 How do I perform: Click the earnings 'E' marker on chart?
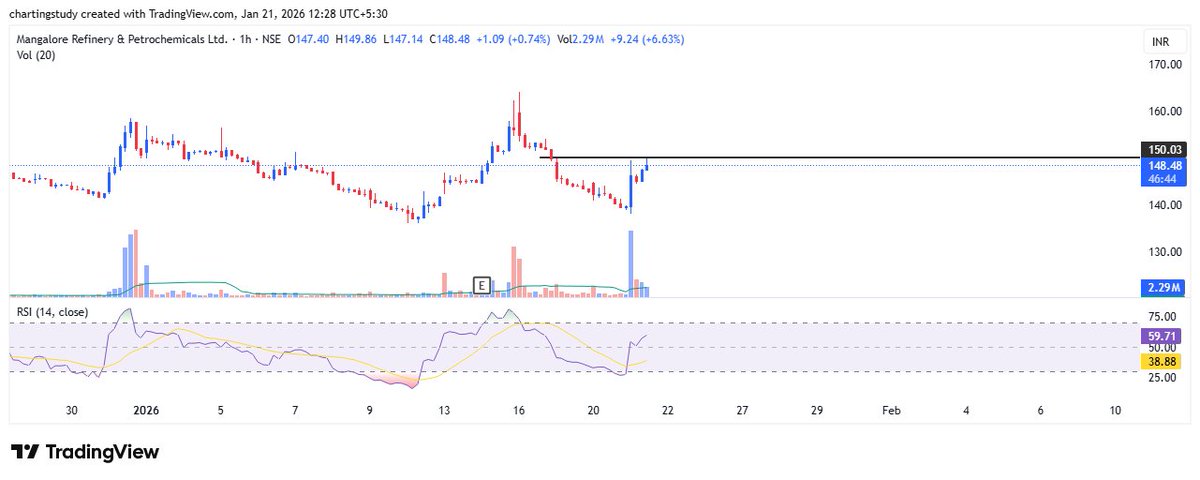tap(482, 285)
